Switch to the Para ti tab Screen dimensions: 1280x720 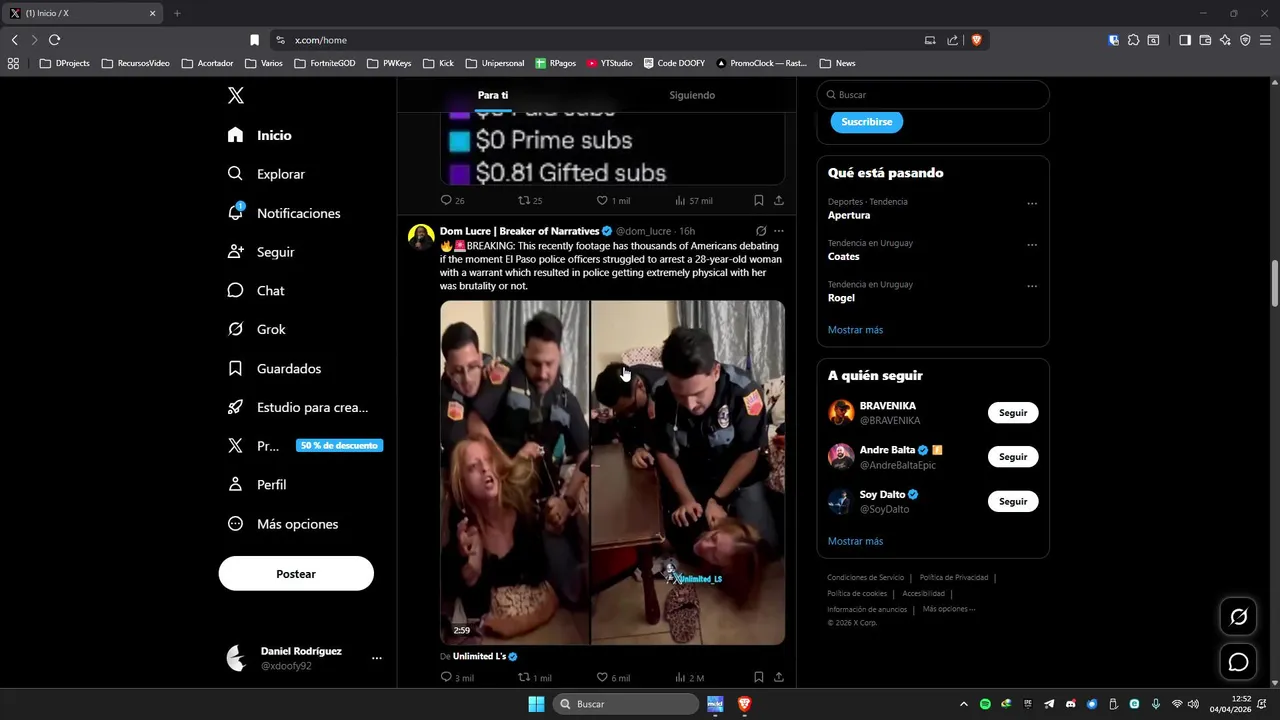pos(492,95)
